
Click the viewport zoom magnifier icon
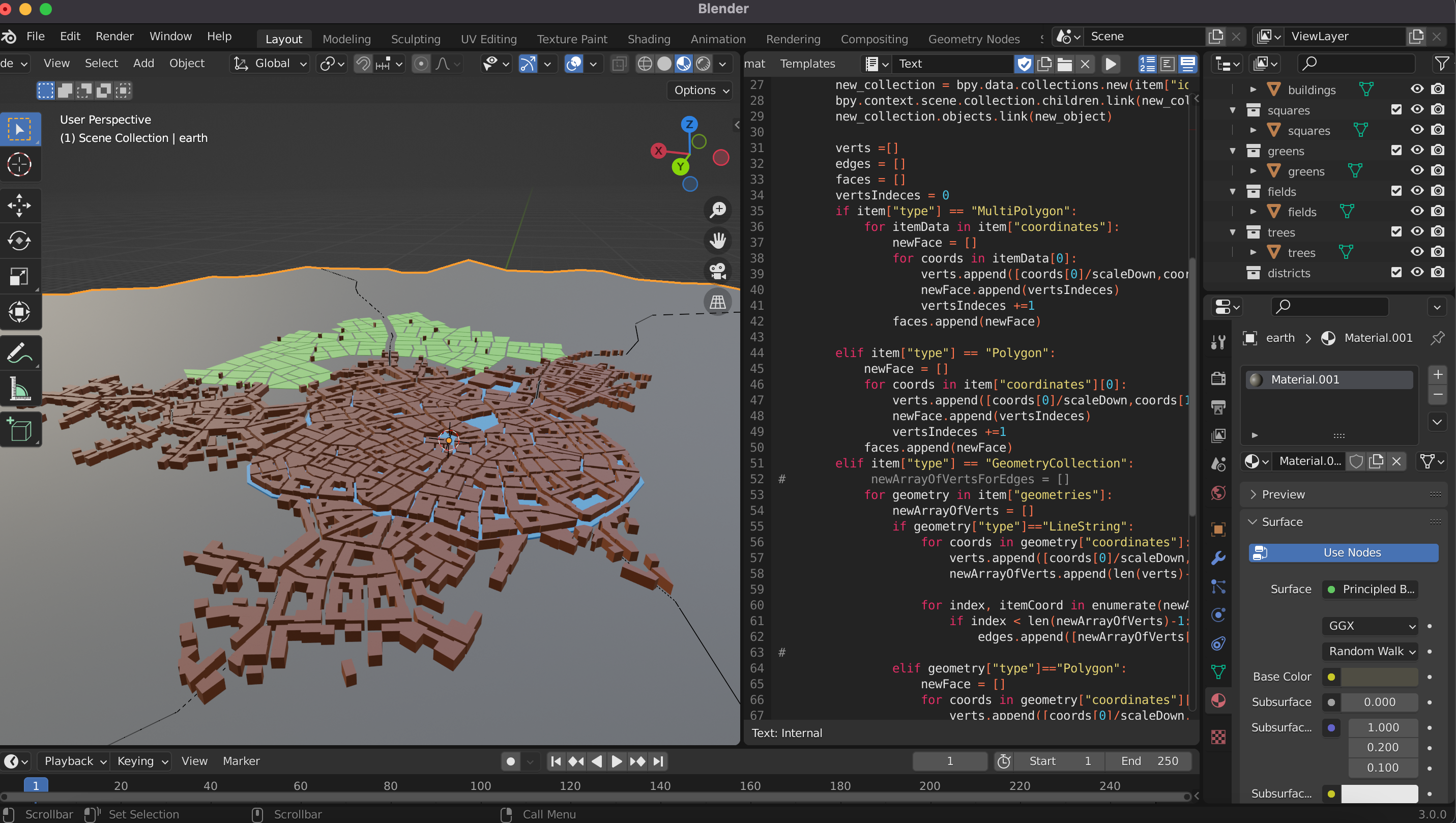tap(718, 210)
